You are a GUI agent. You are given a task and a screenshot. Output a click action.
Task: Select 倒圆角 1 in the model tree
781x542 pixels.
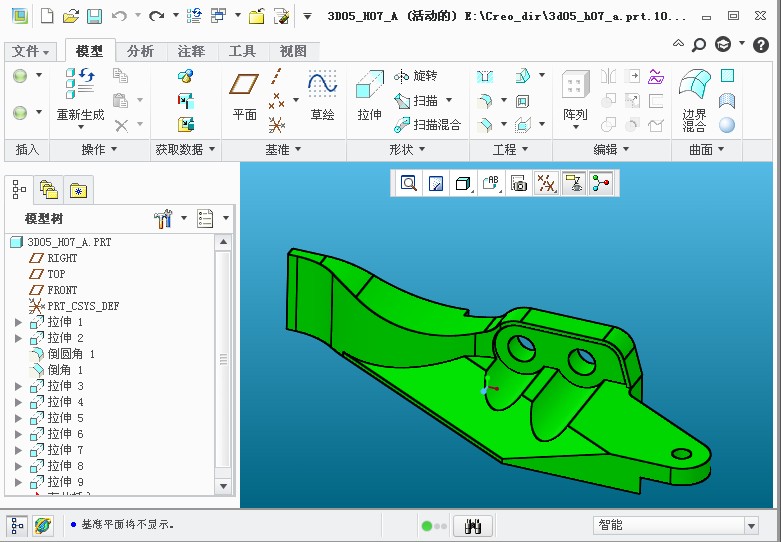pyautogui.click(x=70, y=354)
